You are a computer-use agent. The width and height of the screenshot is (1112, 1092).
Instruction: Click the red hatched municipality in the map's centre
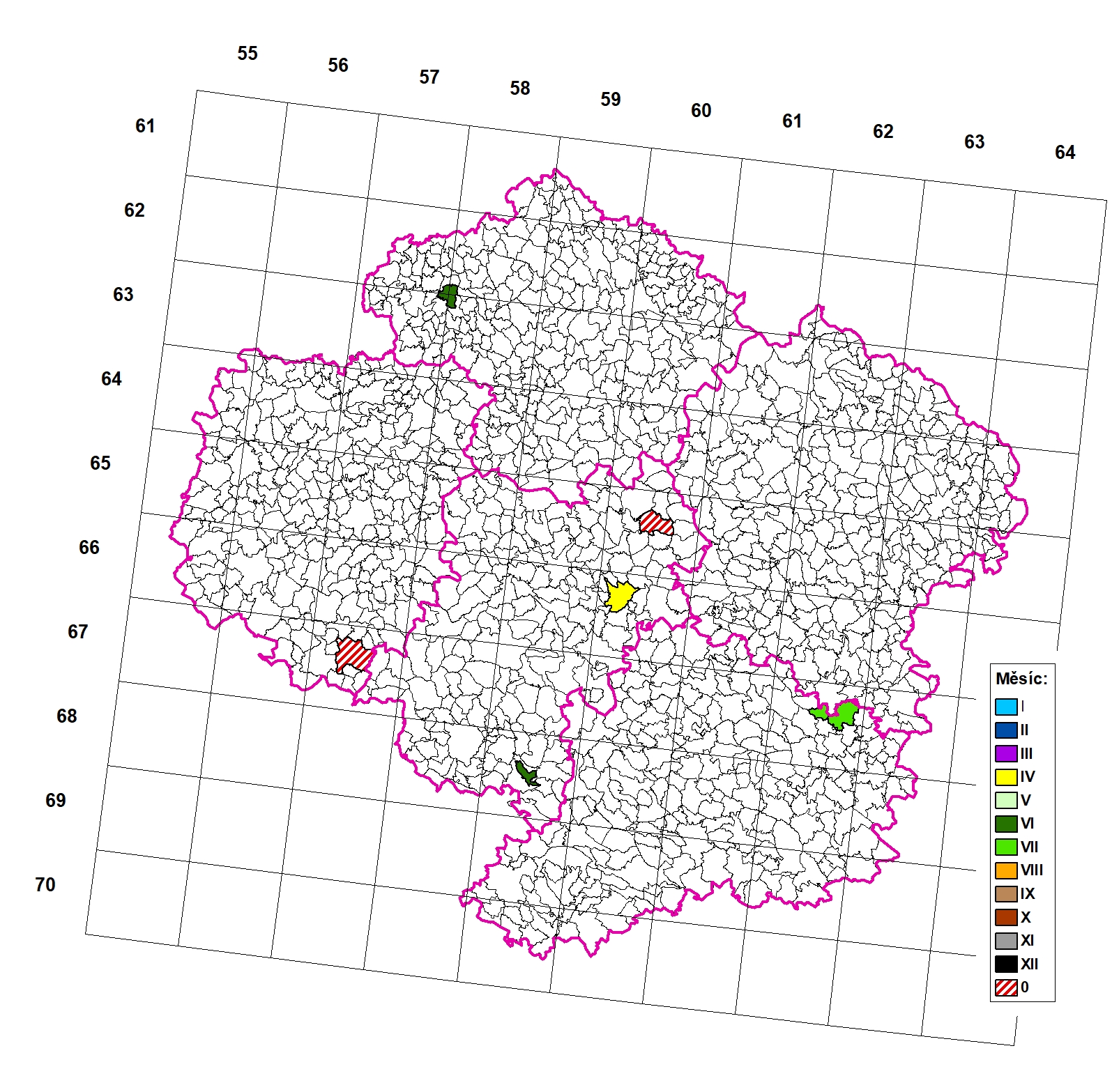click(655, 523)
